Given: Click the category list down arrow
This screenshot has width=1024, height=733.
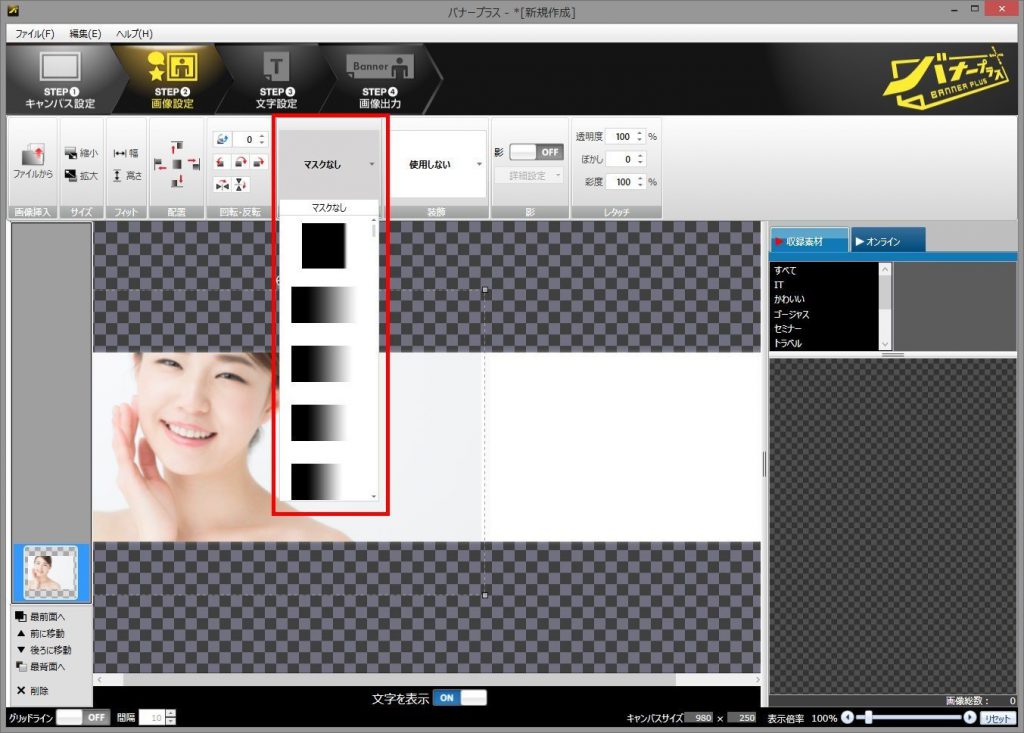Looking at the screenshot, I should click(885, 344).
